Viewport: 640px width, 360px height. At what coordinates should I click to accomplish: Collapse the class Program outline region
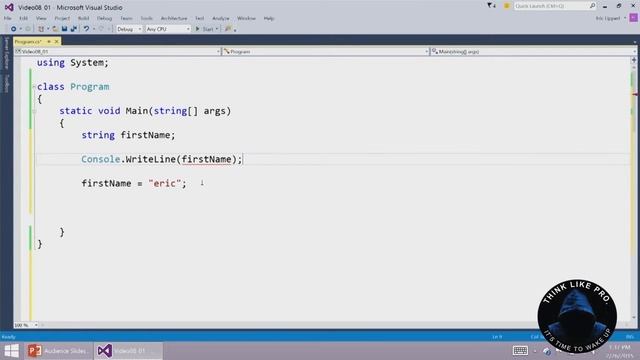[34, 87]
